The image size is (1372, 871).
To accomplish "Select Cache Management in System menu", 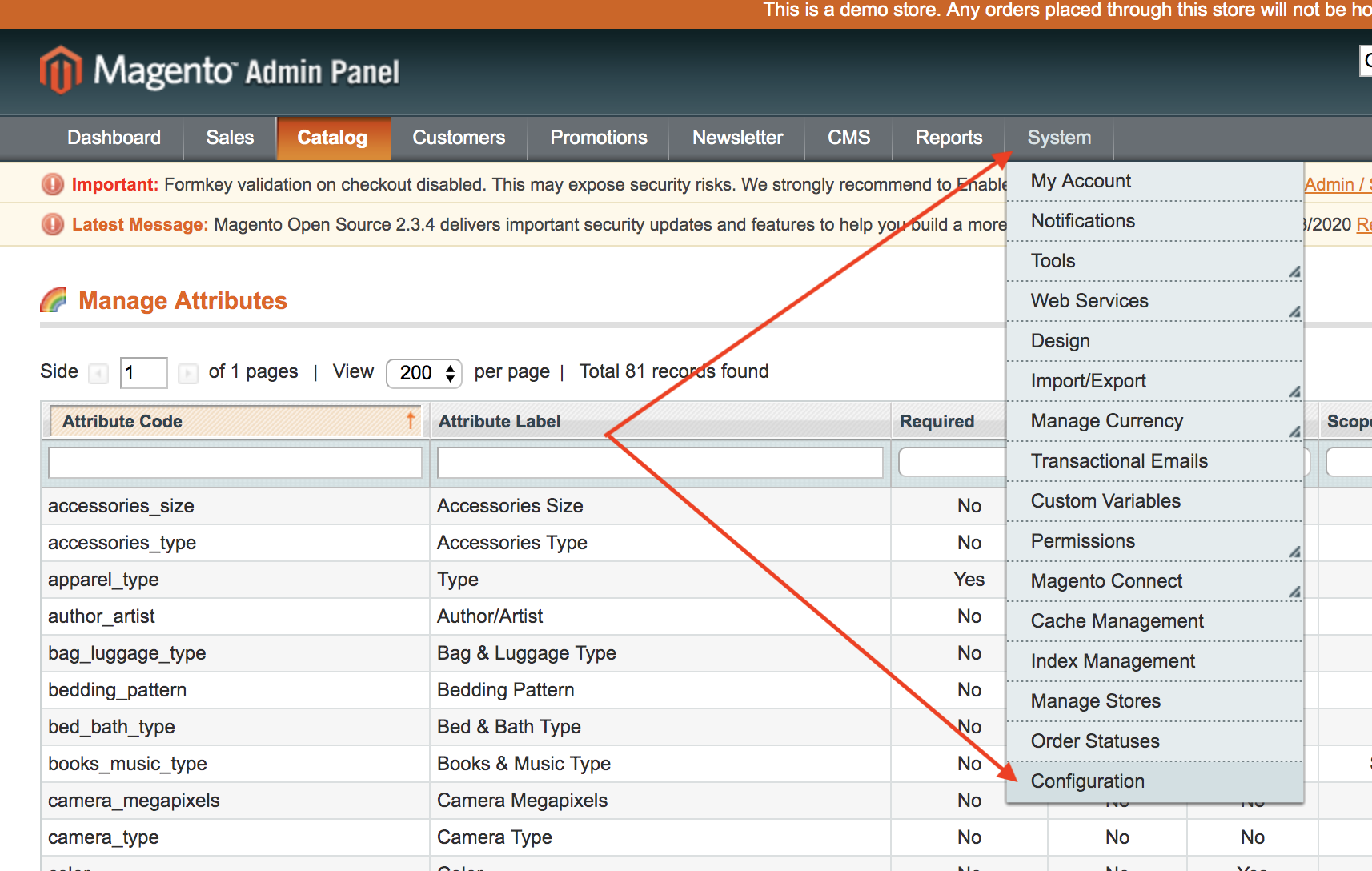I will 1117,621.
